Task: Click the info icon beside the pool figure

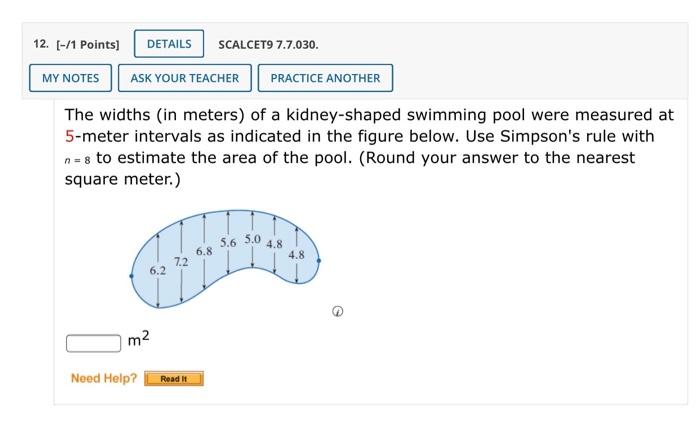Action: click(x=338, y=311)
